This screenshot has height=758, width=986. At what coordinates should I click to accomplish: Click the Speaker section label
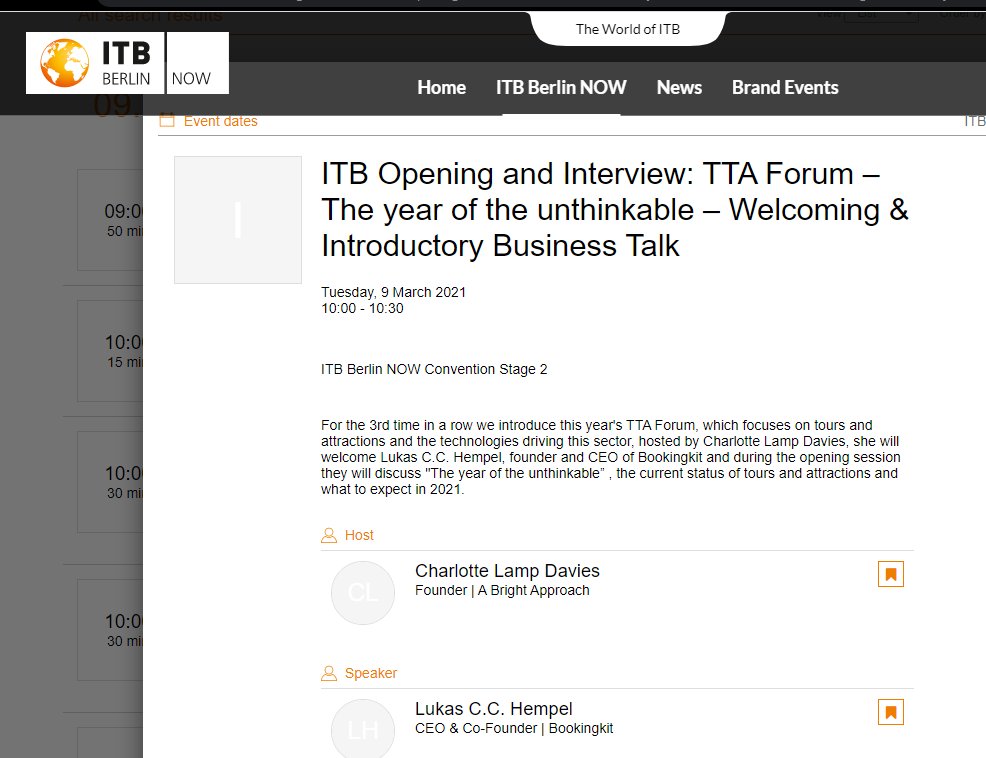[x=370, y=673]
